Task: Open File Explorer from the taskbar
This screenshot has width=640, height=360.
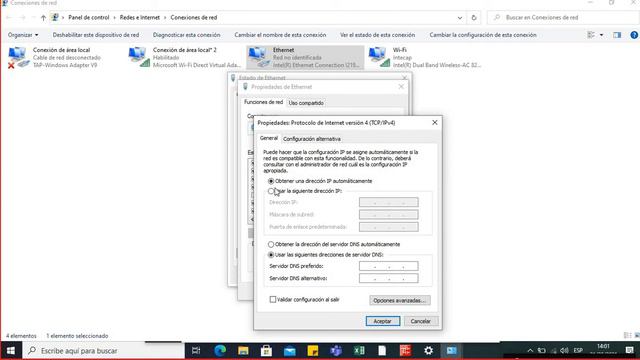Action: (243, 351)
